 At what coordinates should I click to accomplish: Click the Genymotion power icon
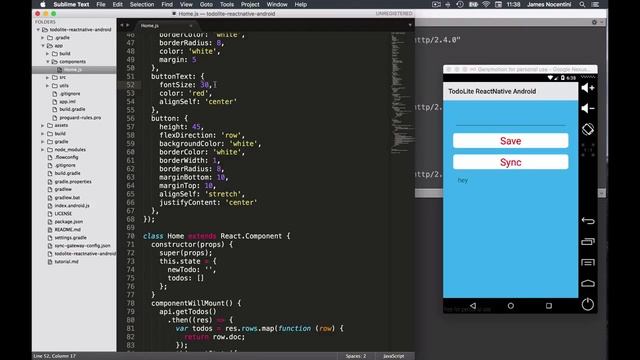pyautogui.click(x=588, y=304)
